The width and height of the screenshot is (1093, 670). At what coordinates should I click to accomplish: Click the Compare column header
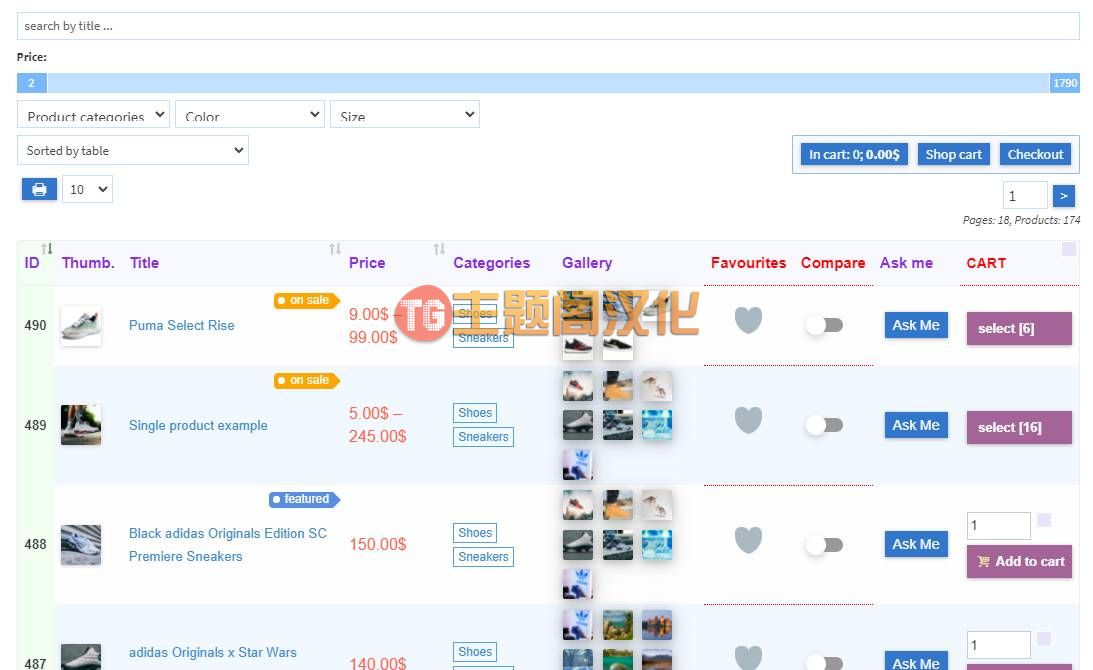tap(832, 263)
